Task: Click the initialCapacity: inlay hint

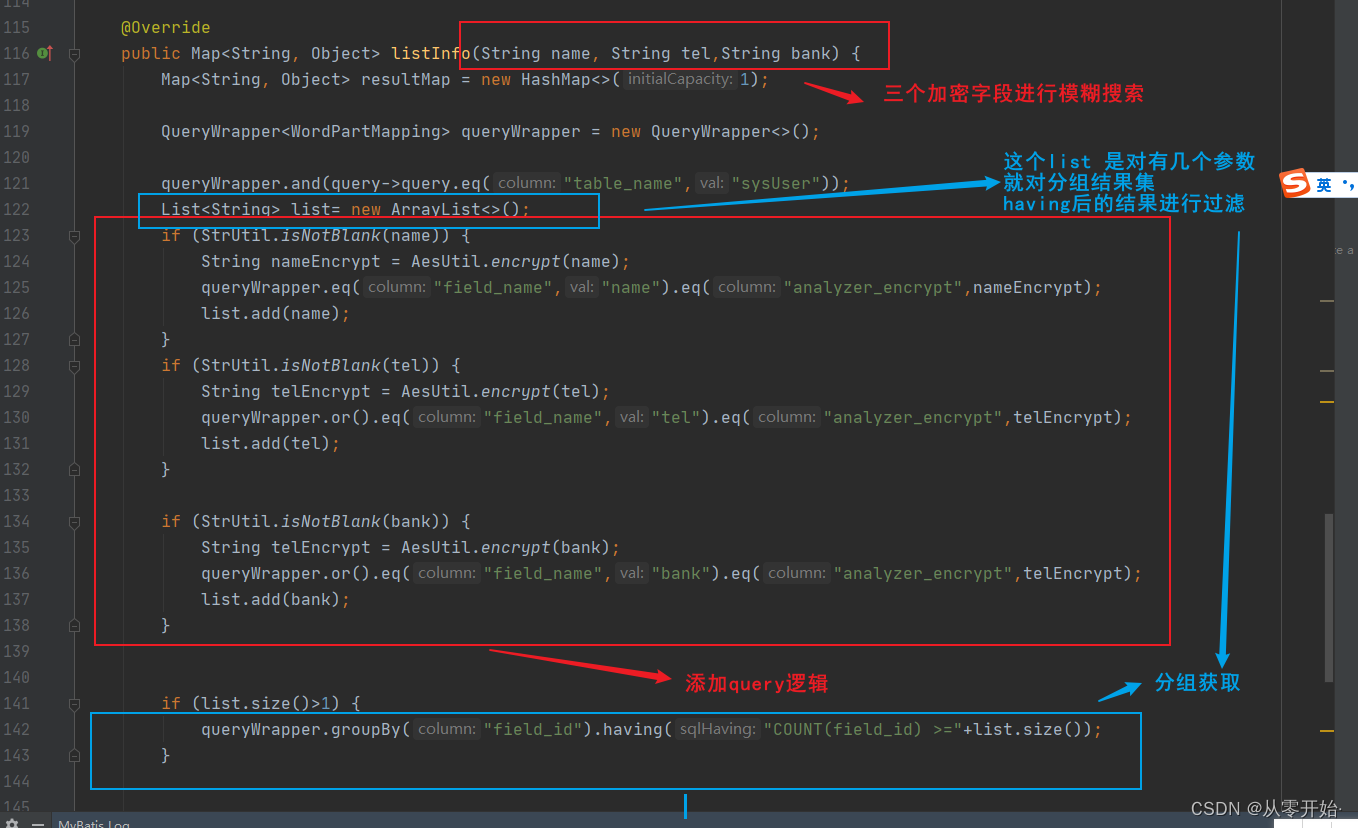Action: coord(681,79)
